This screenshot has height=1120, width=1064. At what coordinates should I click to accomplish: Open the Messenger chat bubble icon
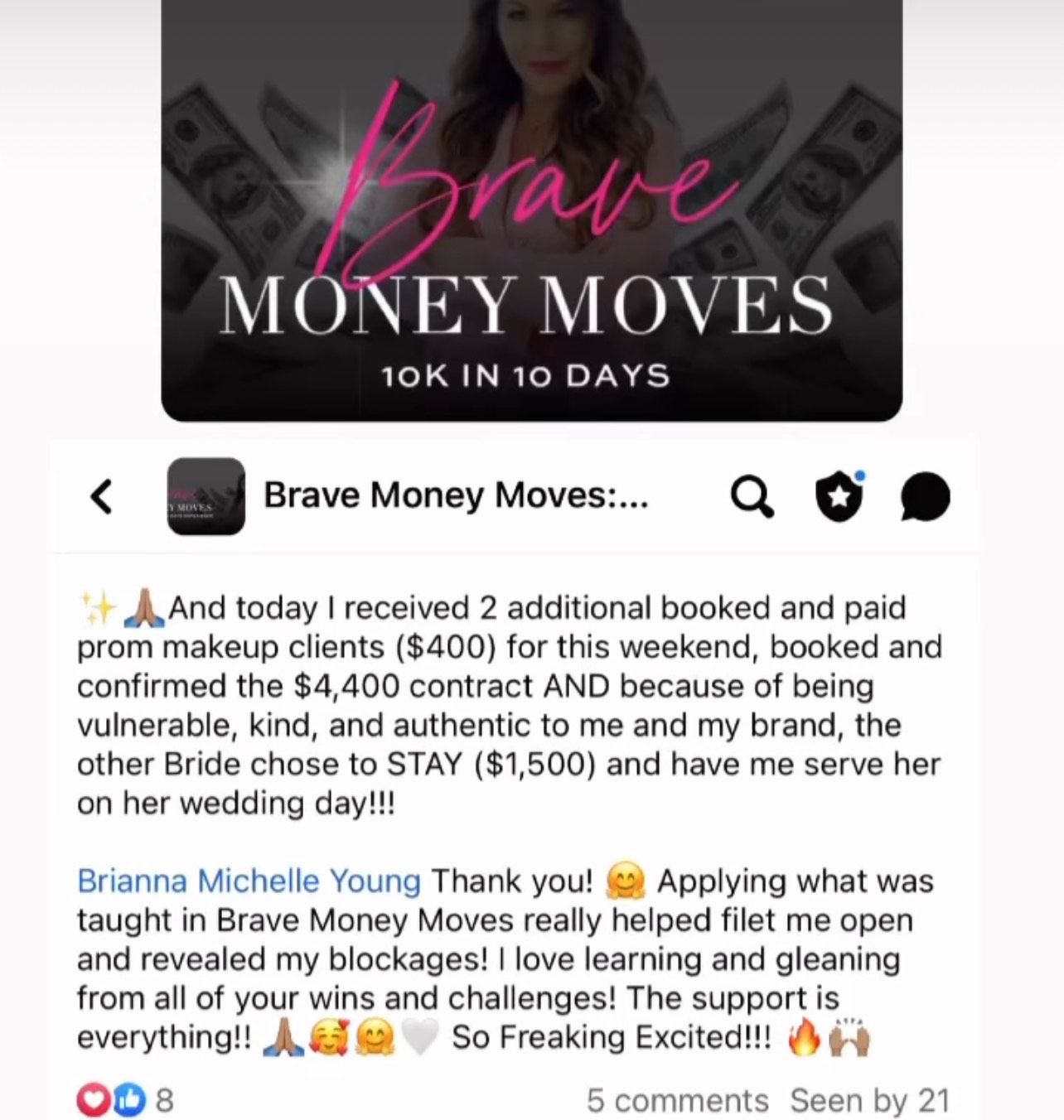(926, 496)
